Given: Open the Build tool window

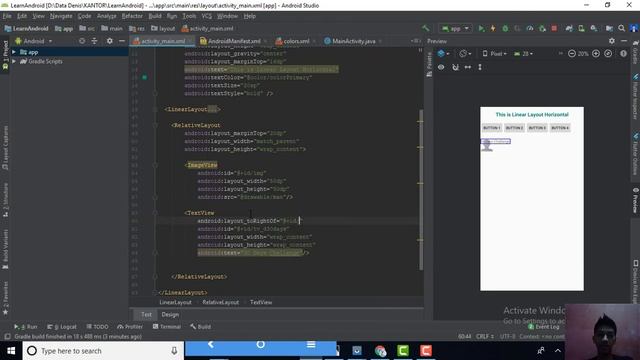Looking at the screenshot, I should click(200, 327).
